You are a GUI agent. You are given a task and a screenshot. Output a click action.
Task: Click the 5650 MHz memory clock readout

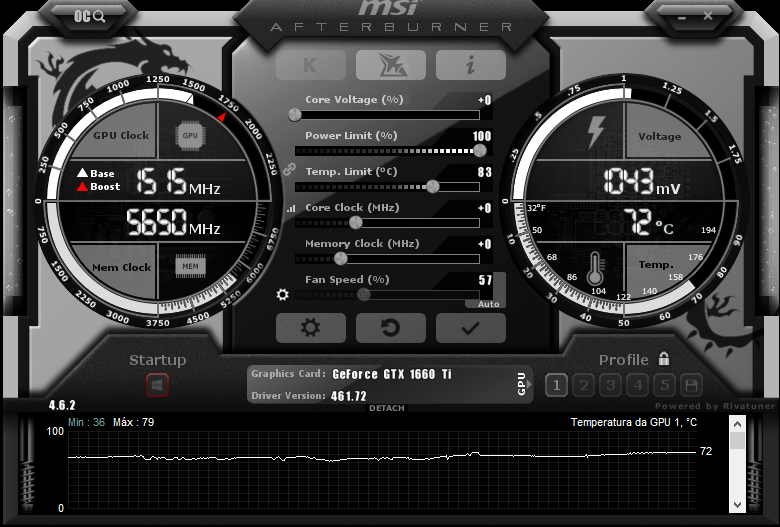173,222
